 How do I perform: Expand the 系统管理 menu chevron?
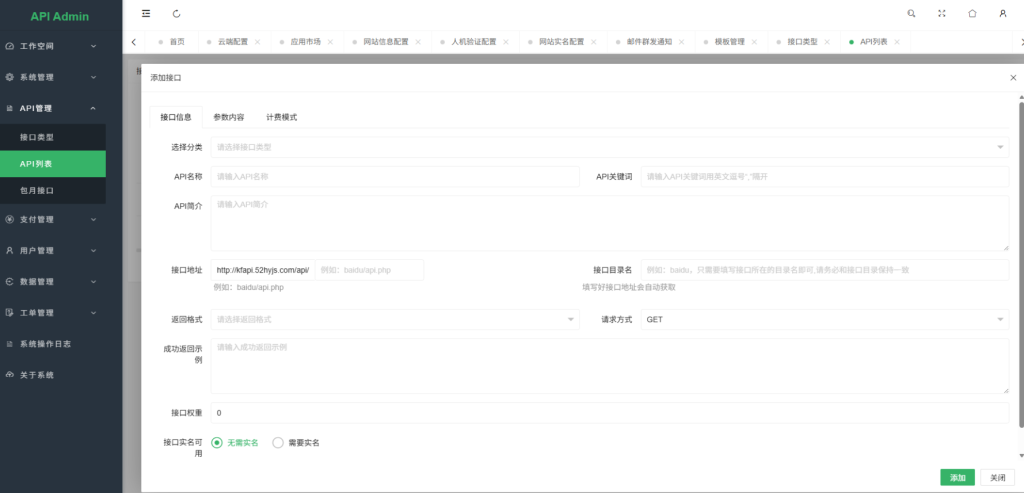pos(93,77)
